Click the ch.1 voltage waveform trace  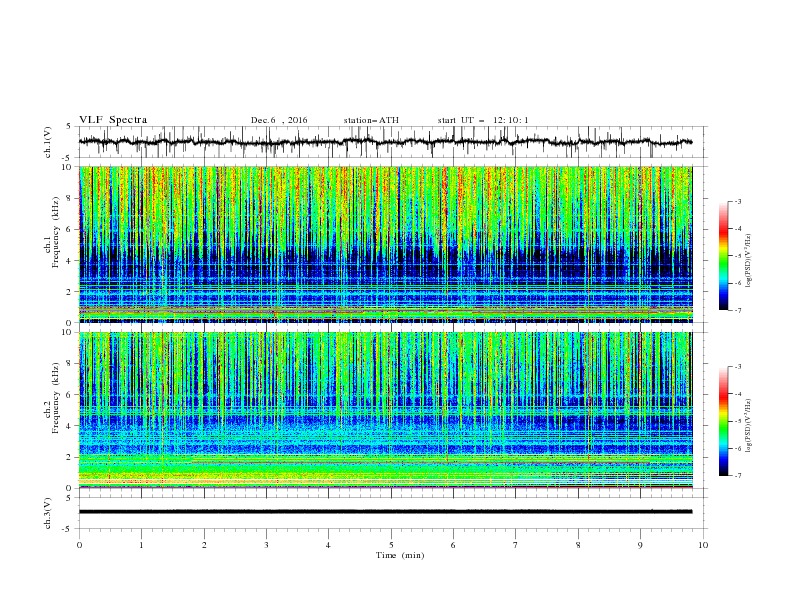pyautogui.click(x=385, y=142)
